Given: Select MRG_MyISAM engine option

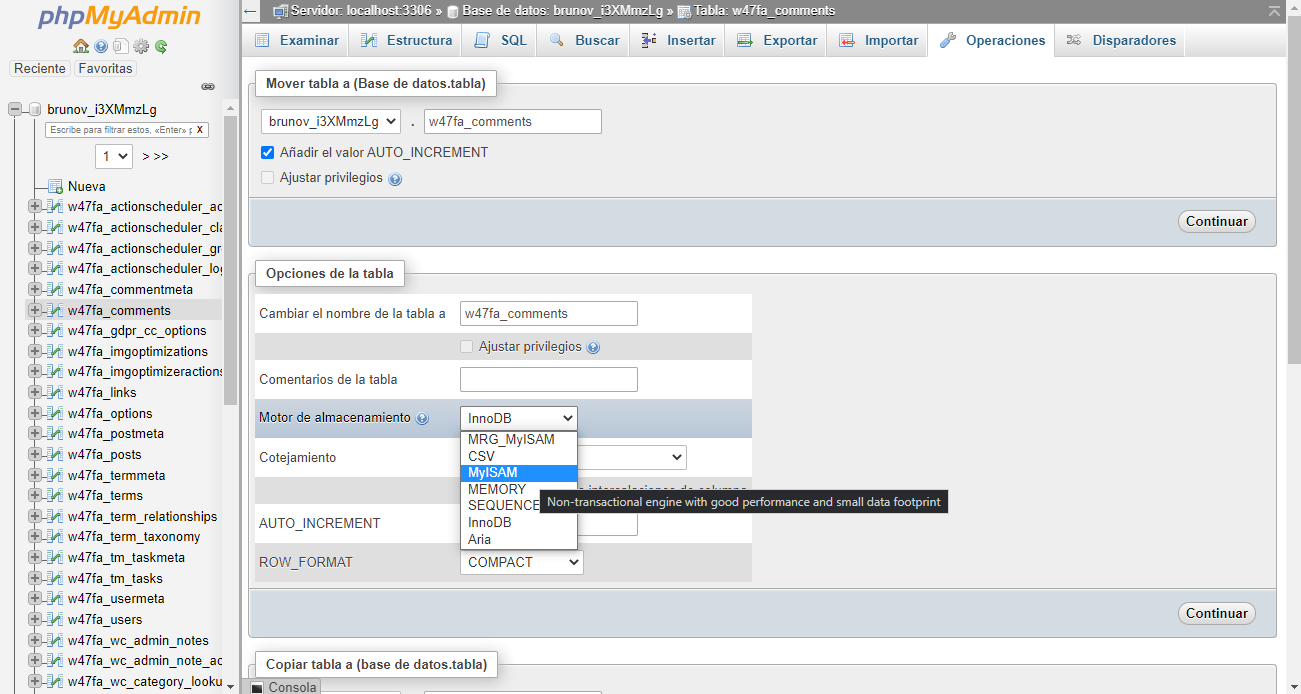Looking at the screenshot, I should (519, 439).
